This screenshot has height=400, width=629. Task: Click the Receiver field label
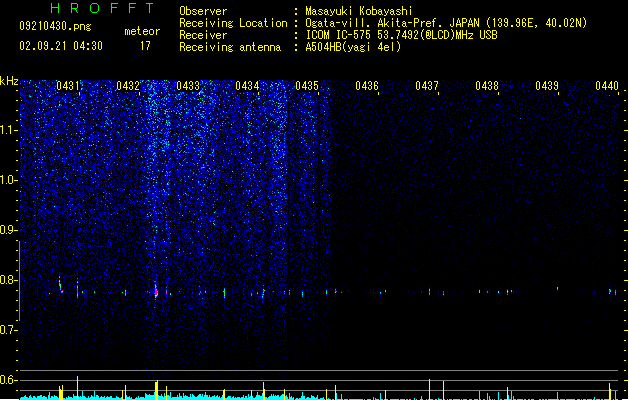[x=203, y=35]
